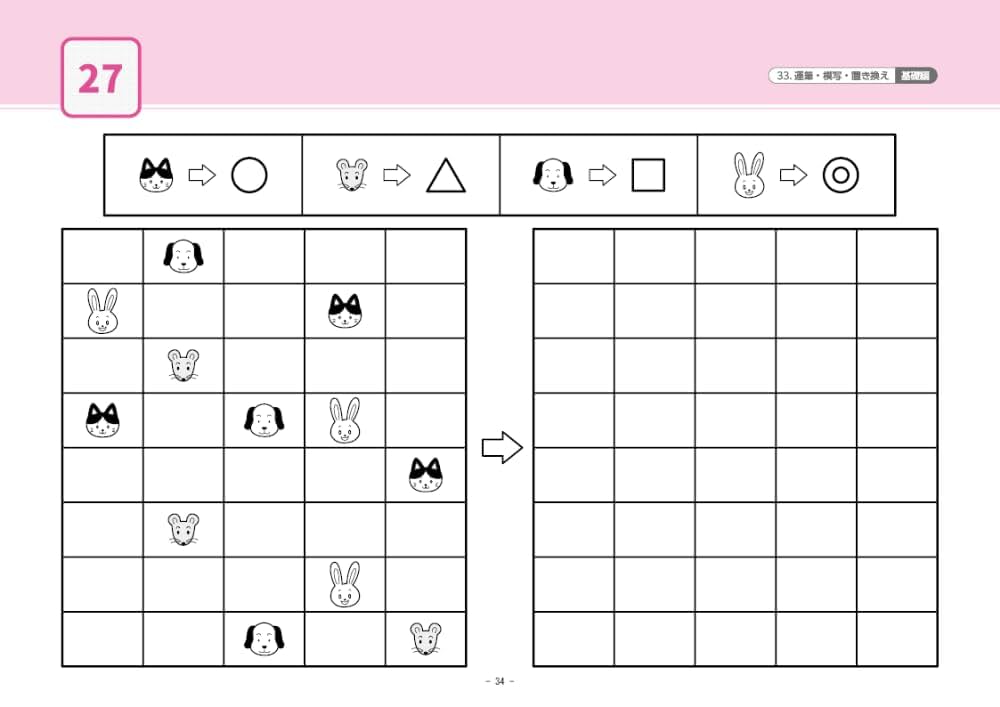Click the rabbit face in the legend
1000x707 pixels.
click(749, 175)
